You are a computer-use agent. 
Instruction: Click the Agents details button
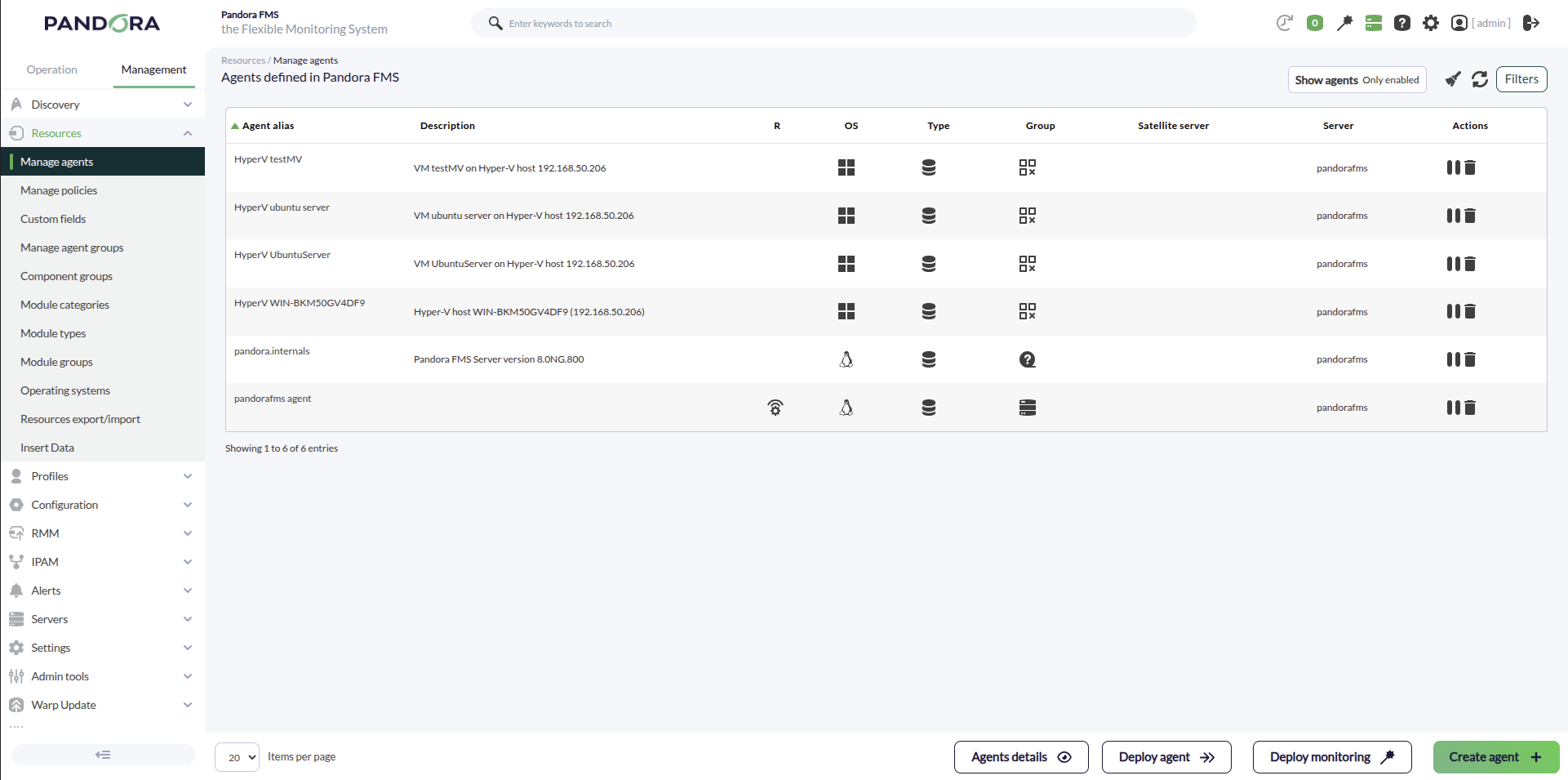1021,757
